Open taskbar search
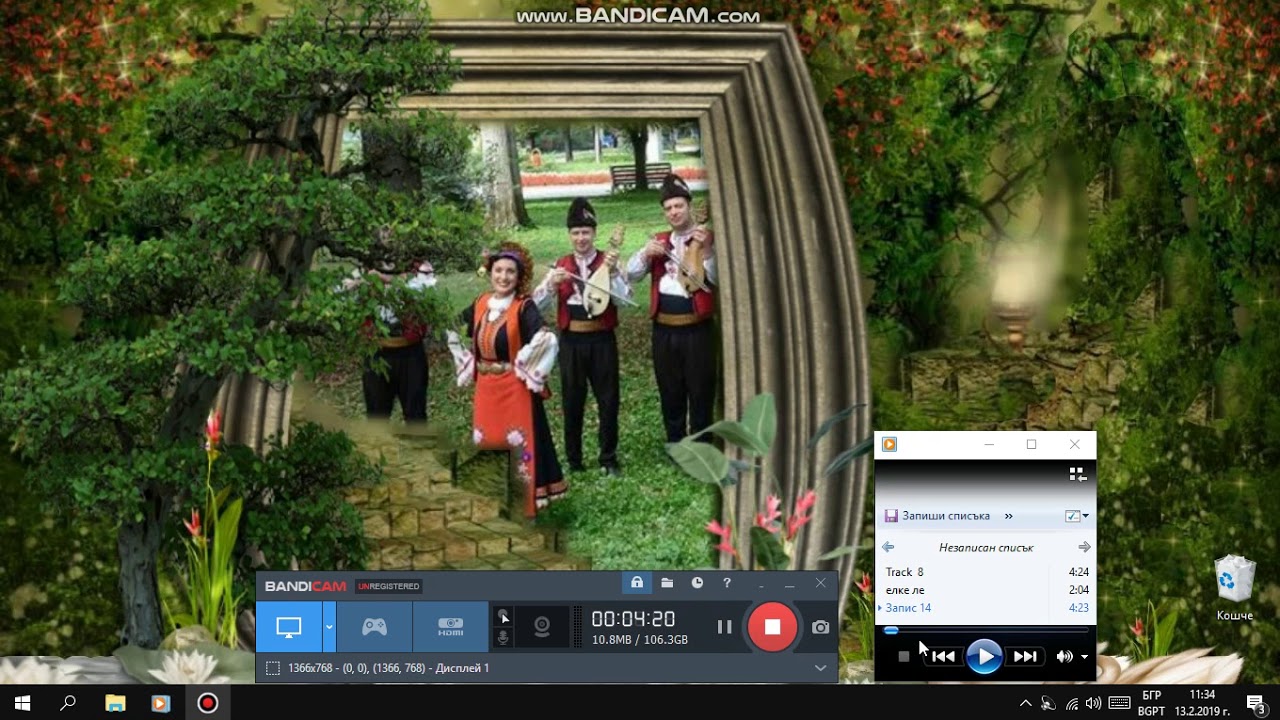1280x720 pixels. pos(68,703)
